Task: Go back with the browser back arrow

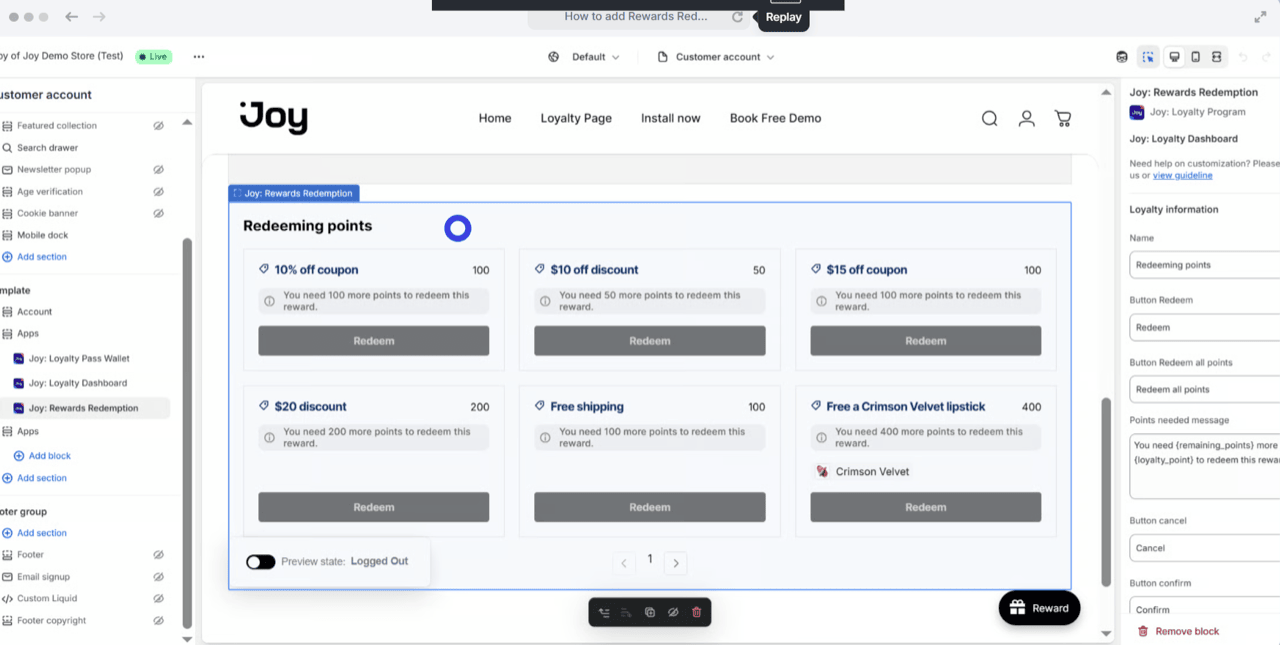Action: point(72,17)
